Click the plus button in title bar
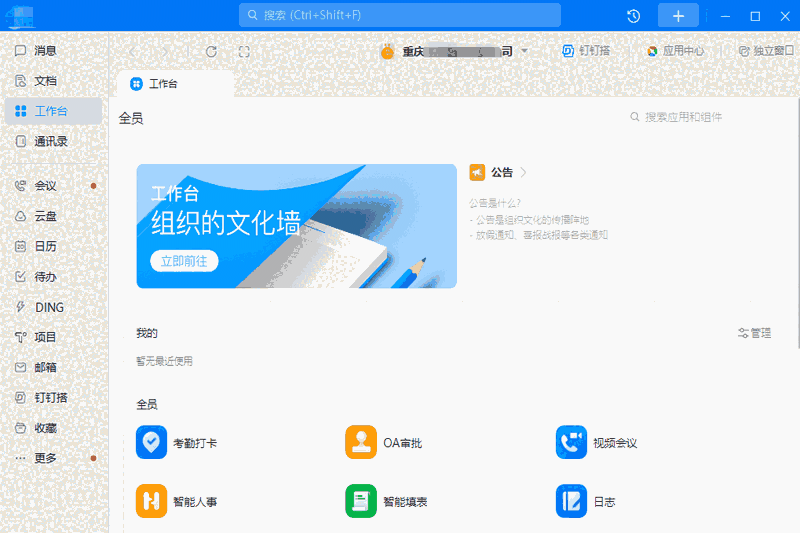The image size is (800, 533). [678, 16]
